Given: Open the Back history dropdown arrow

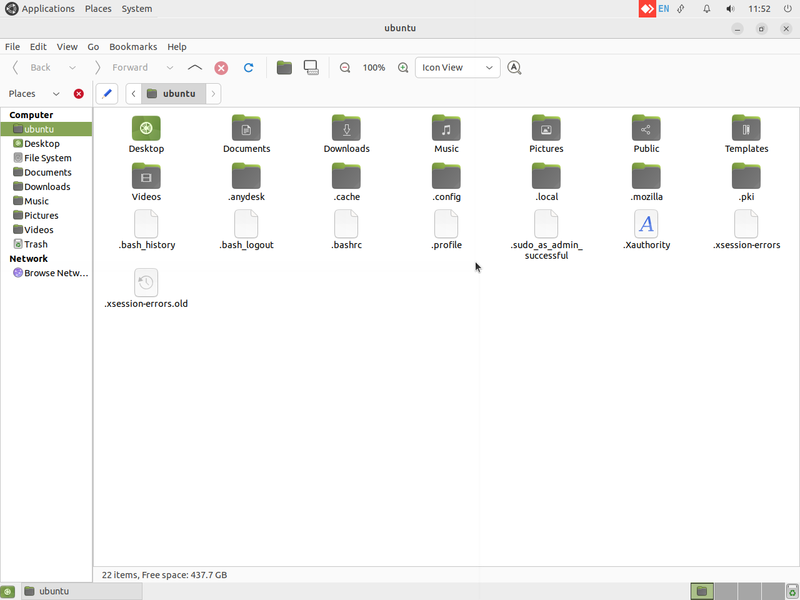Looking at the screenshot, I should coord(72,68).
